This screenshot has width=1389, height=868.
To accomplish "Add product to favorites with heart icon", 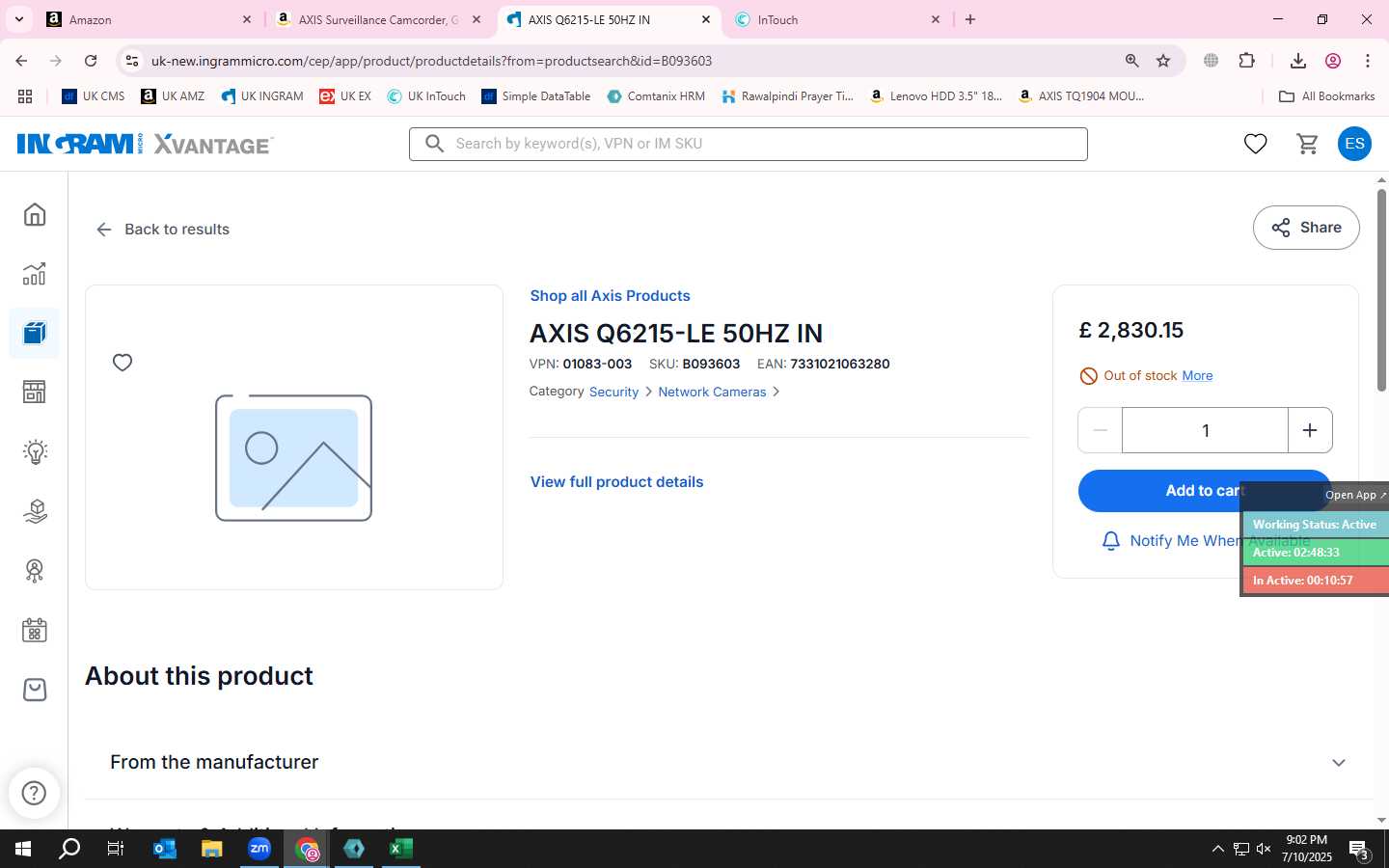I will click(123, 363).
